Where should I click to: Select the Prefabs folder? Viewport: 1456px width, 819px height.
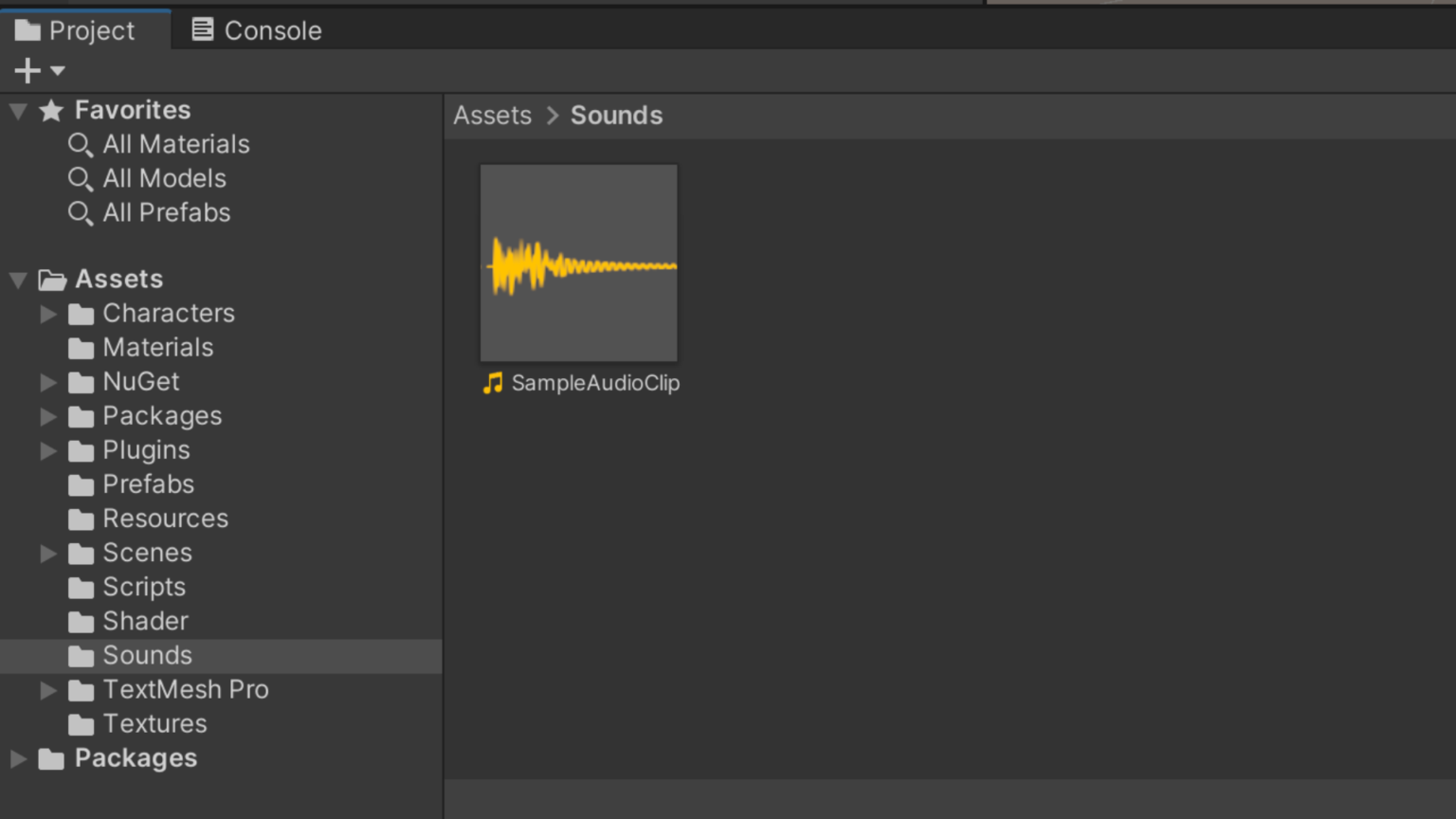tap(146, 484)
